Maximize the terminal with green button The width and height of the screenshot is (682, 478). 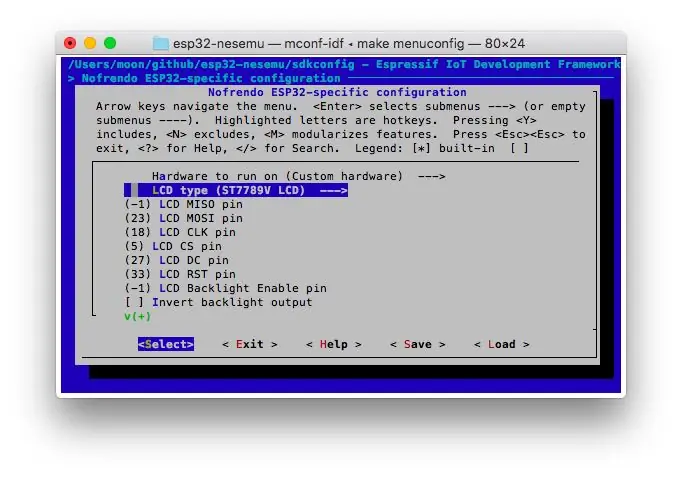[110, 43]
